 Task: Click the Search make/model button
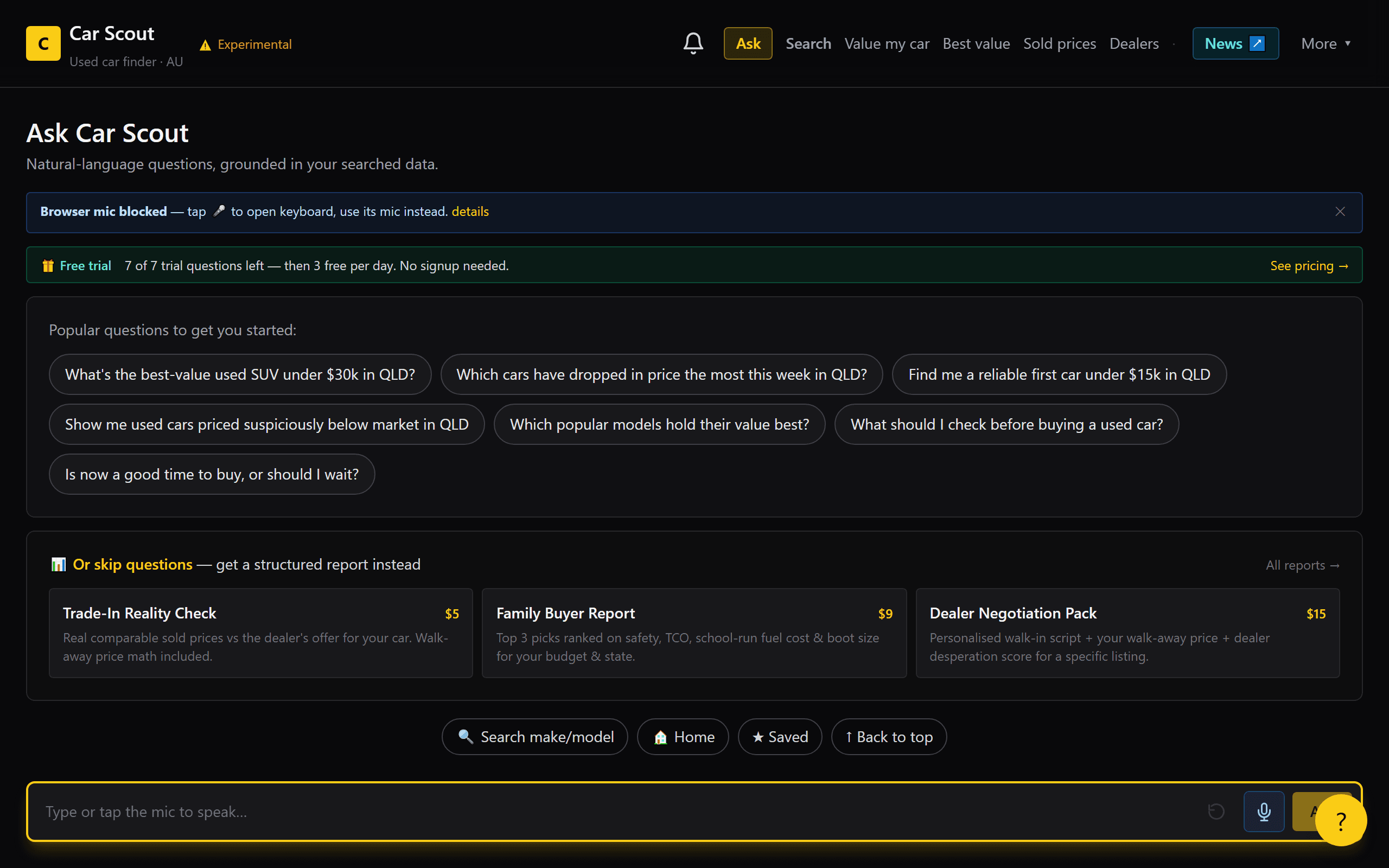535,737
